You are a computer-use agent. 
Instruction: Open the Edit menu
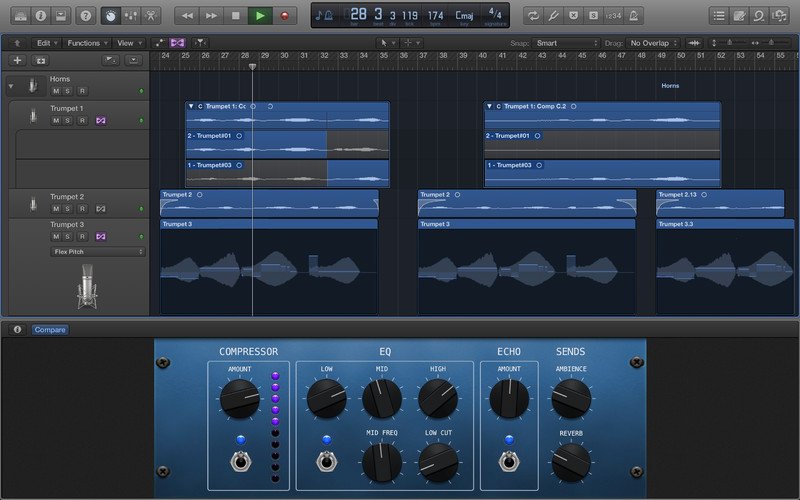(x=44, y=44)
